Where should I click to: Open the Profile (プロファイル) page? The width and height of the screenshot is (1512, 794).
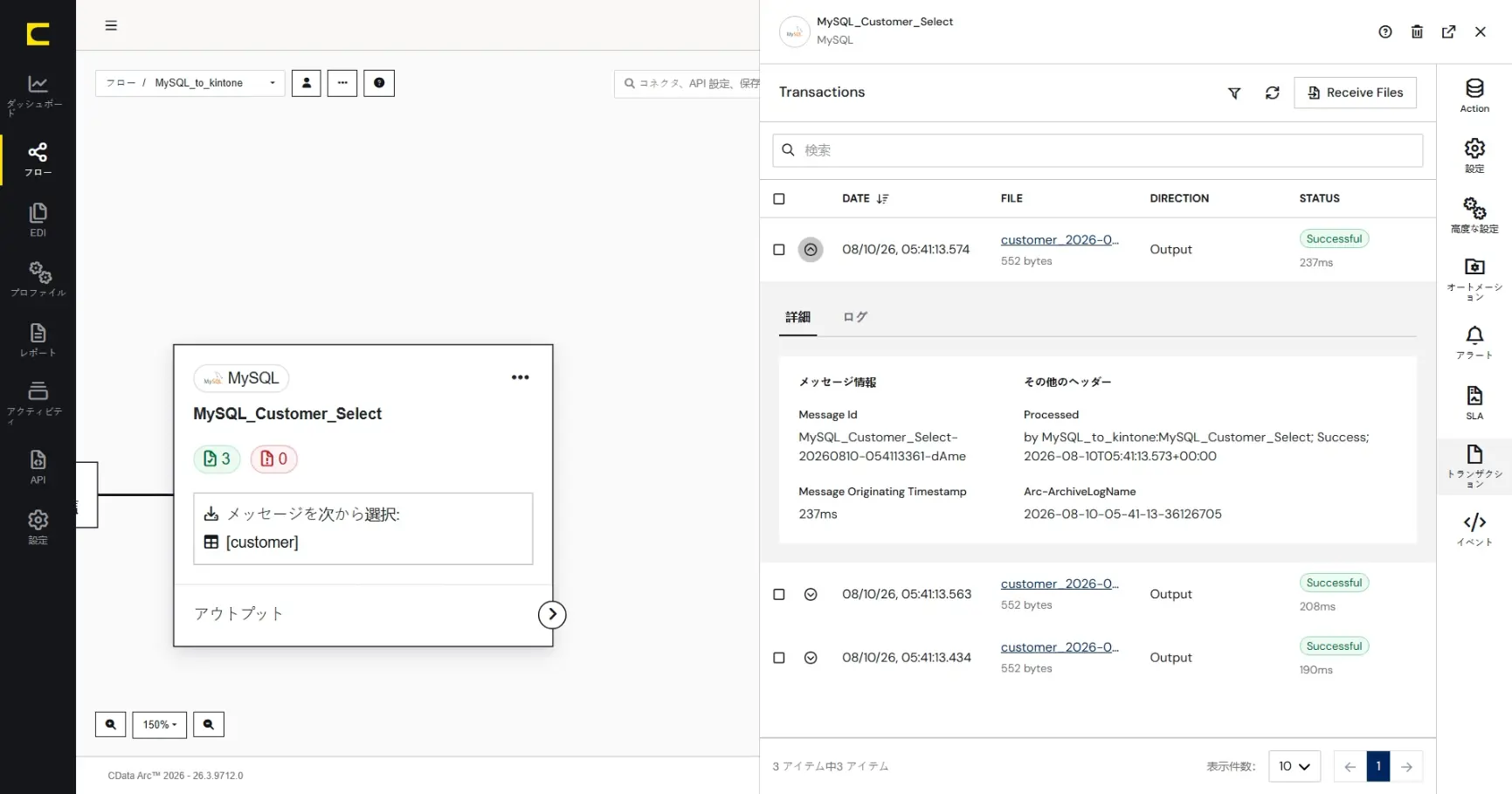click(38, 280)
